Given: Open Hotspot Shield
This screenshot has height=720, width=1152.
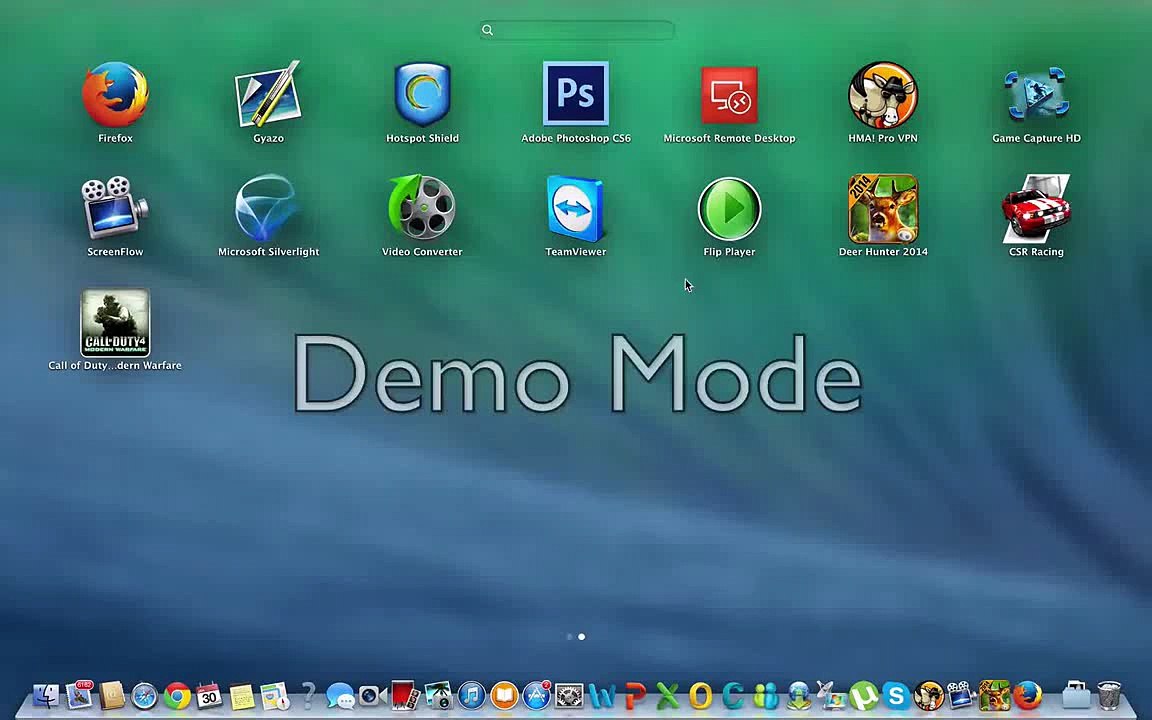Looking at the screenshot, I should click(422, 95).
